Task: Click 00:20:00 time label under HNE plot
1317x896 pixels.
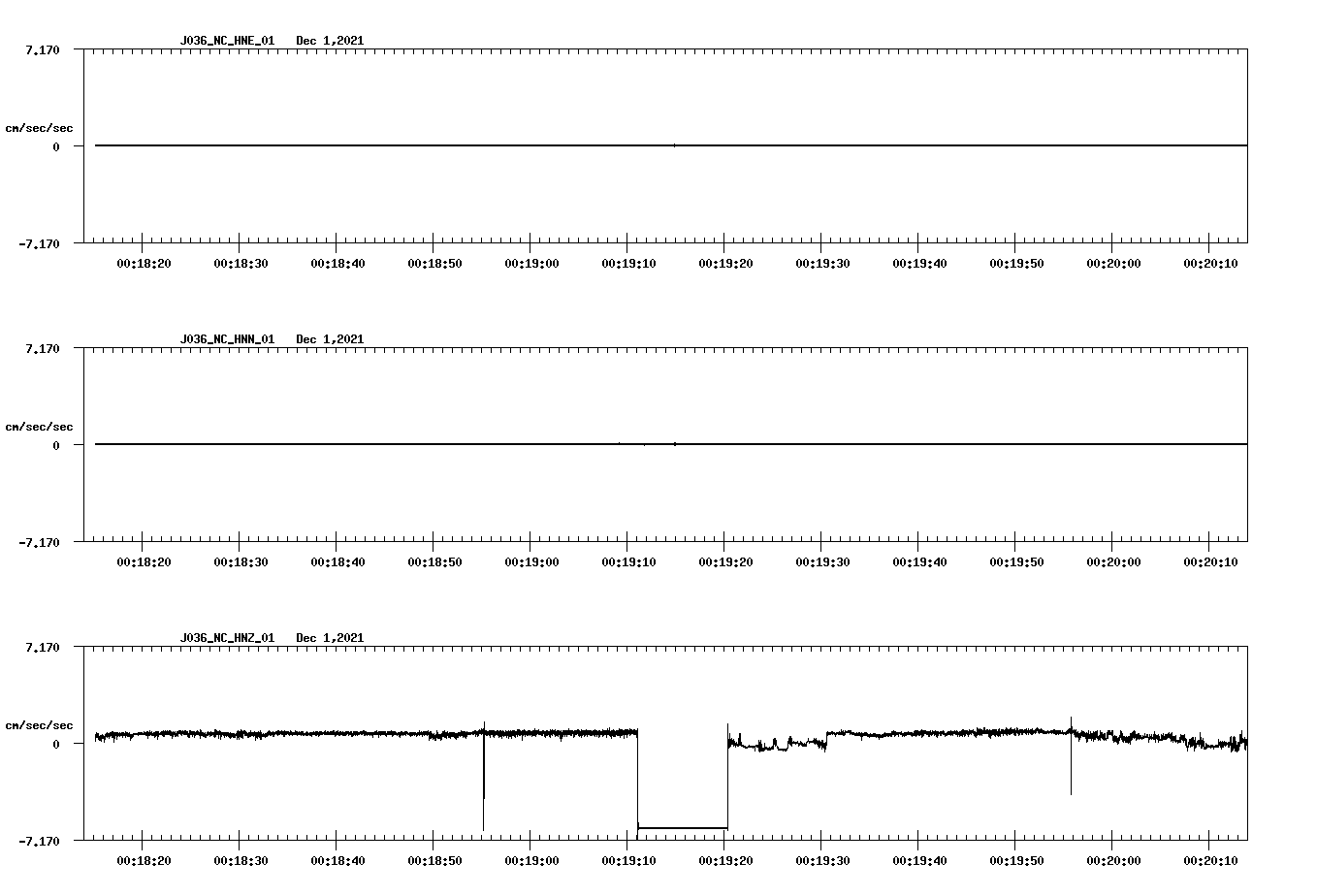Action: (x=1113, y=264)
